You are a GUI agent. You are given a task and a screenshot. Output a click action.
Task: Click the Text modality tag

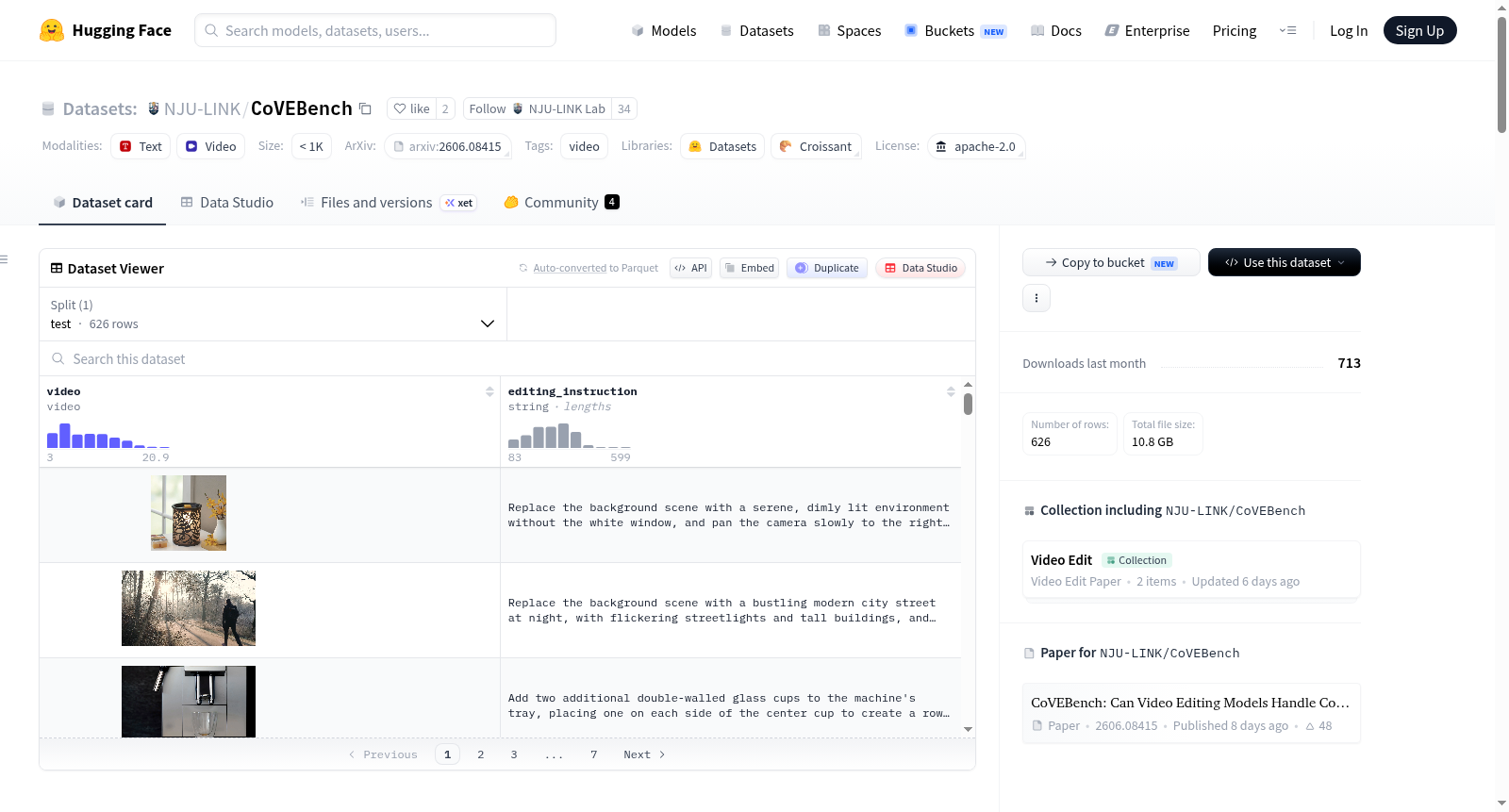(141, 146)
